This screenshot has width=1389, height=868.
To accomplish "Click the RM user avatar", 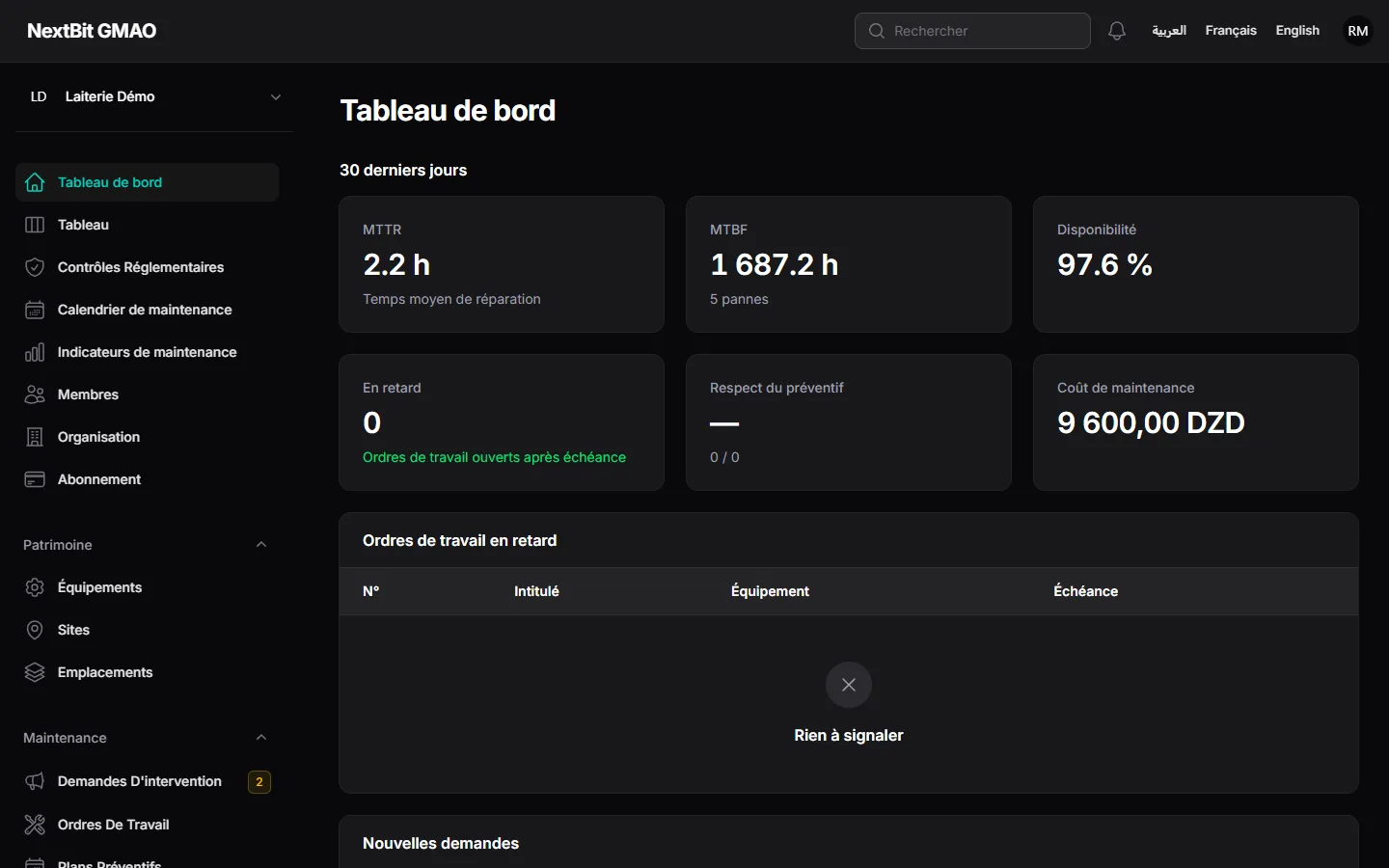I will click(1358, 31).
